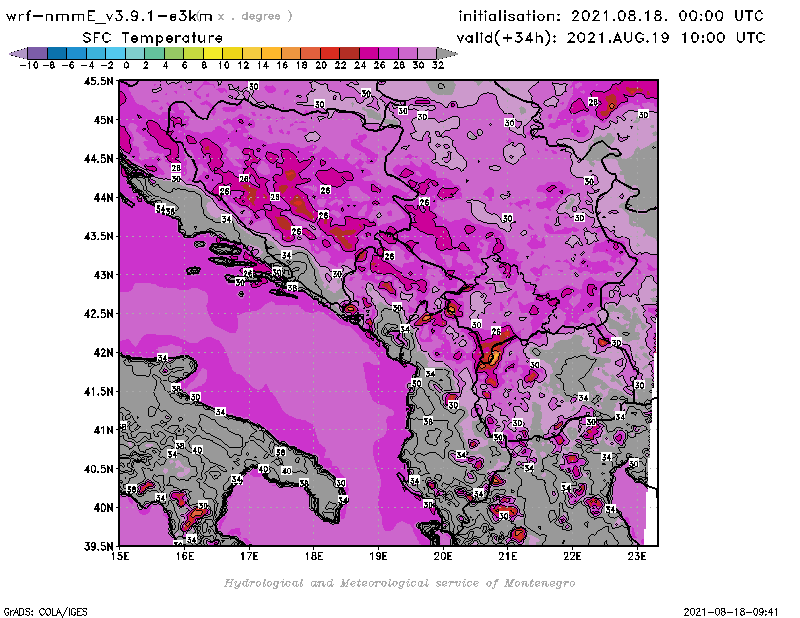Pick the legend swatch between -6 and -4
Viewport: 800px width, 618px height.
click(x=77, y=53)
